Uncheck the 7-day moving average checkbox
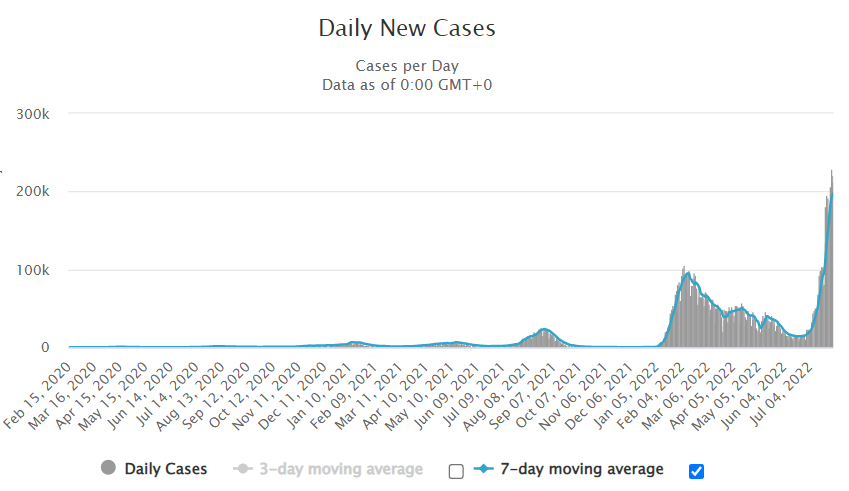Screen dimensions: 849x491 pos(696,471)
